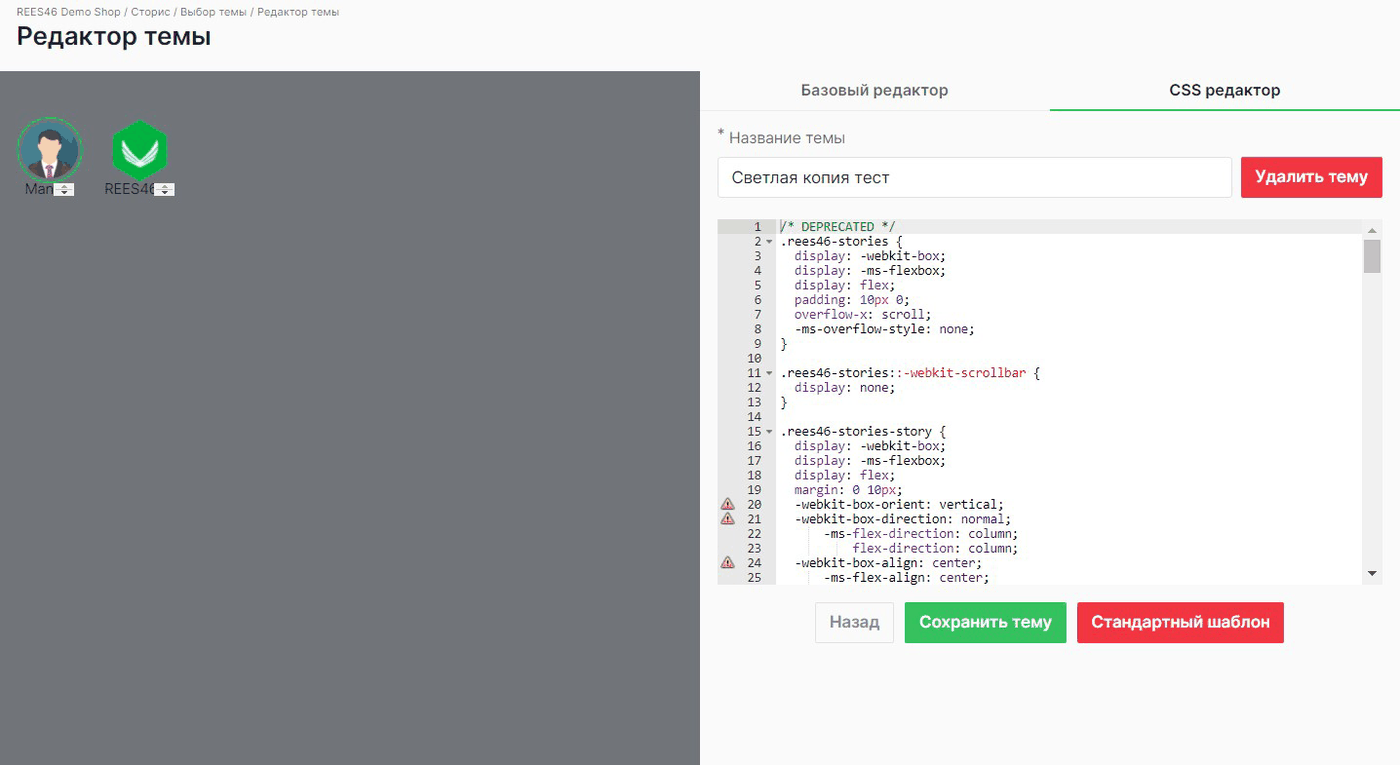Click the '-webkit-box-direction: normal;' code line
Image resolution: width=1400 pixels, height=765 pixels.
tap(903, 519)
